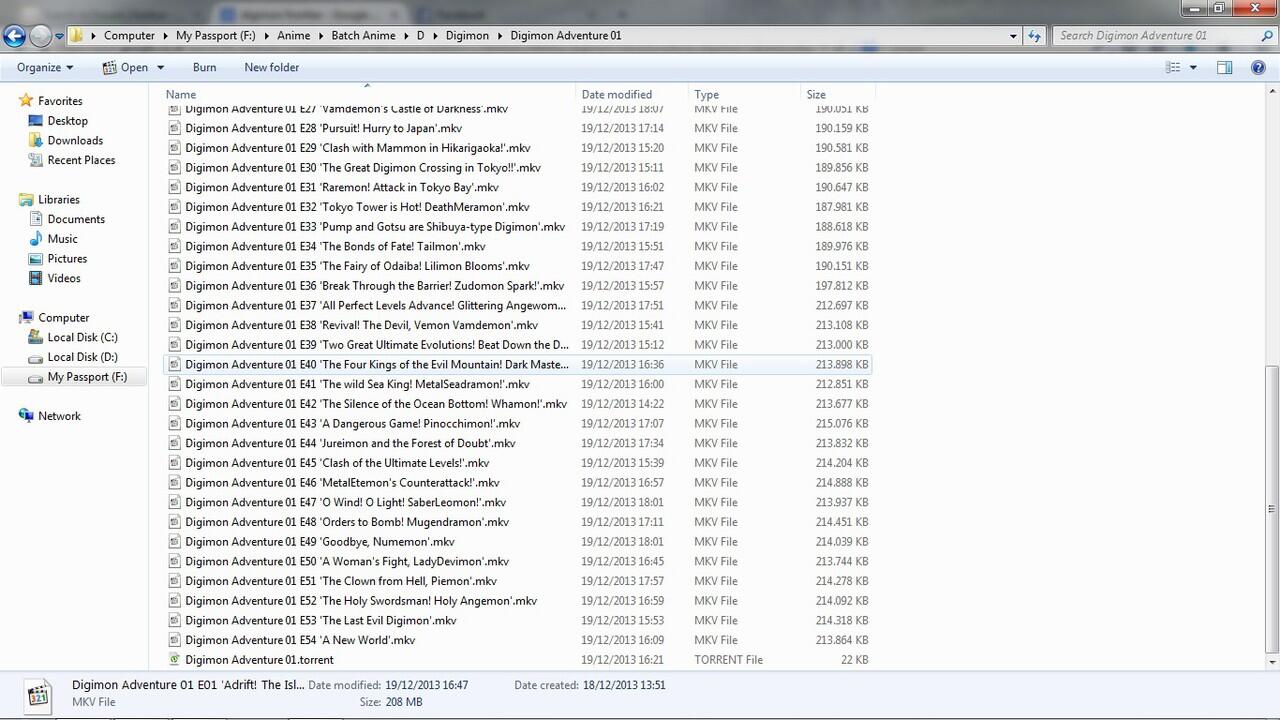Image resolution: width=1280 pixels, height=720 pixels.
Task: Sort by the Type column header
Action: pos(745,94)
